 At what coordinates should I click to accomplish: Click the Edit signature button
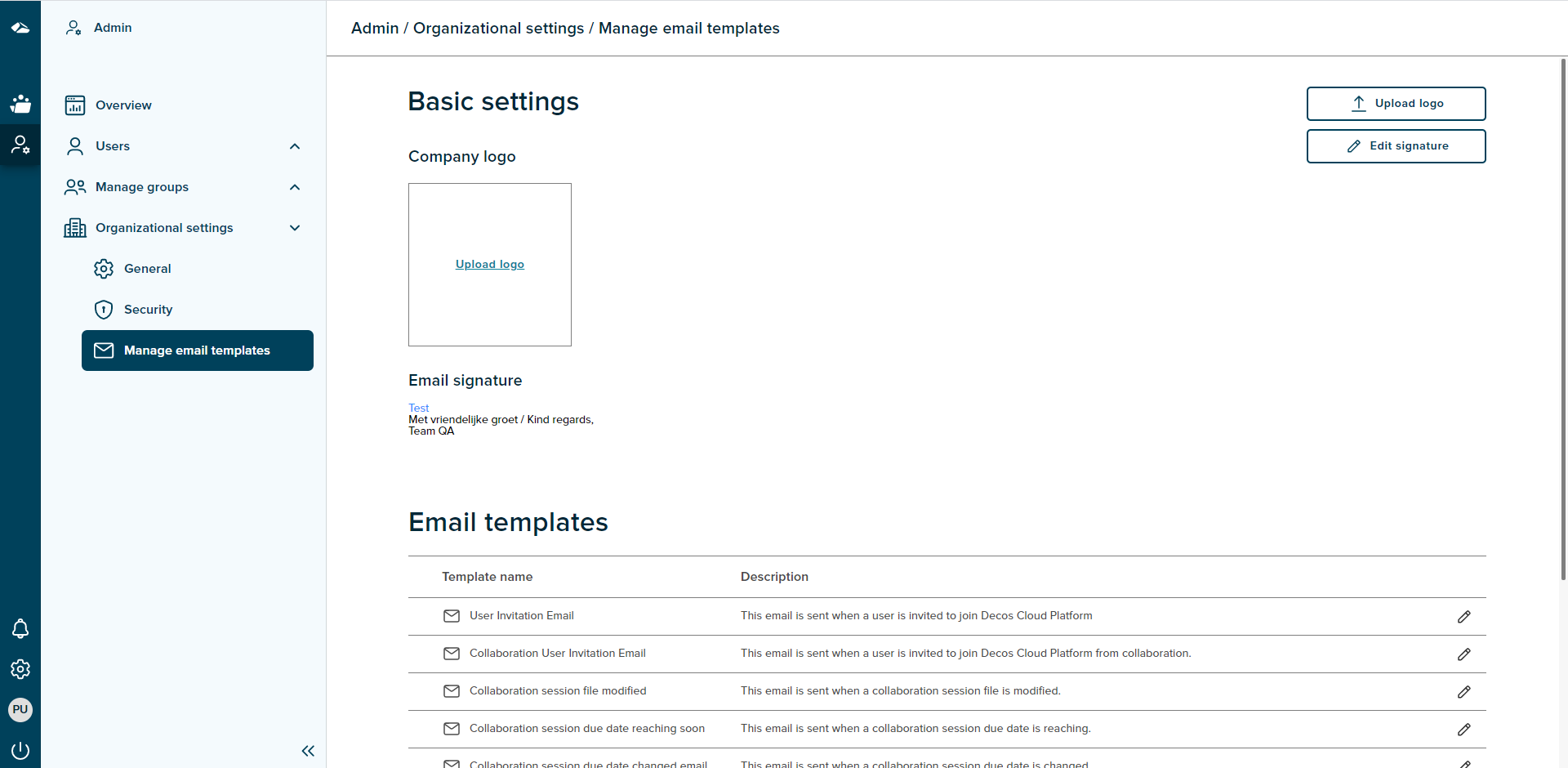(x=1396, y=146)
